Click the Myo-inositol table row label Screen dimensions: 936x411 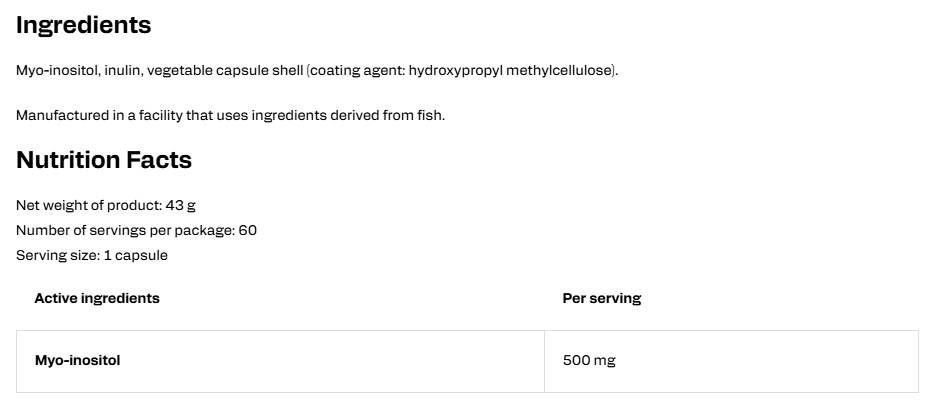pyautogui.click(x=78, y=361)
